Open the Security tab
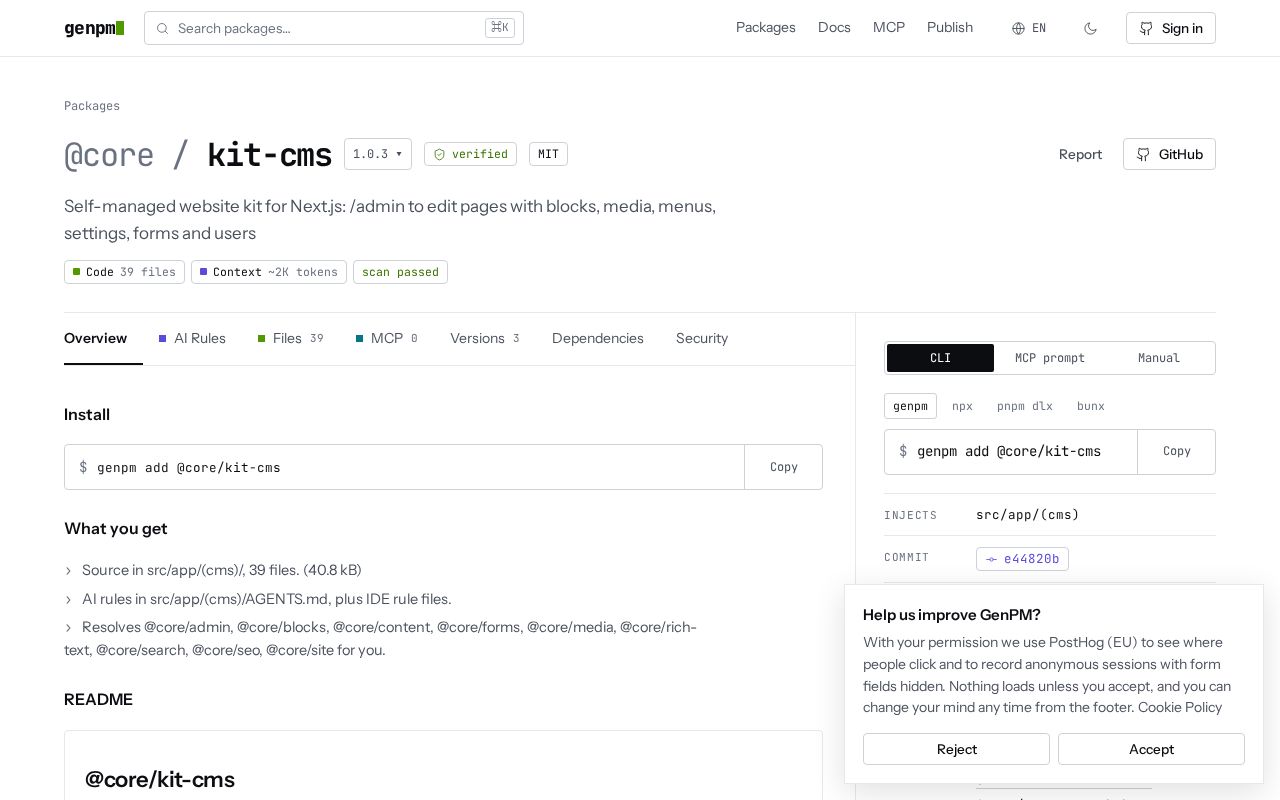Viewport: 1280px width, 800px height. (702, 339)
